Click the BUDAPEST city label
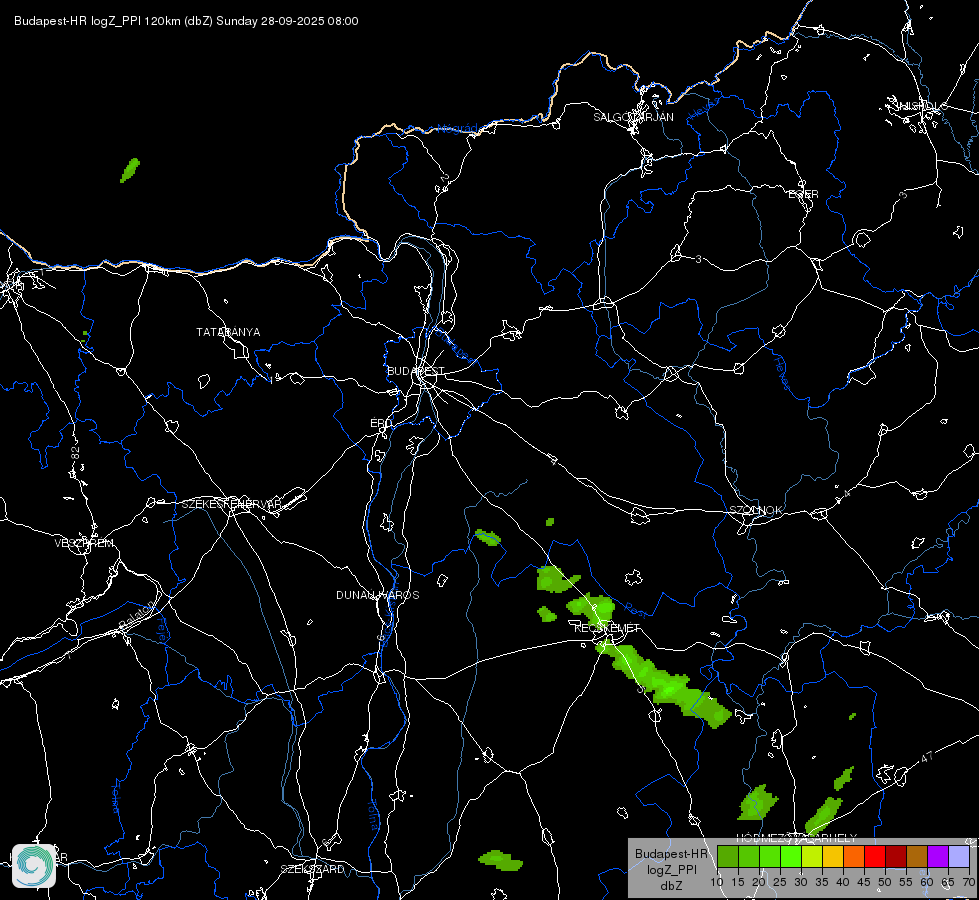Image resolution: width=979 pixels, height=900 pixels. 416,371
